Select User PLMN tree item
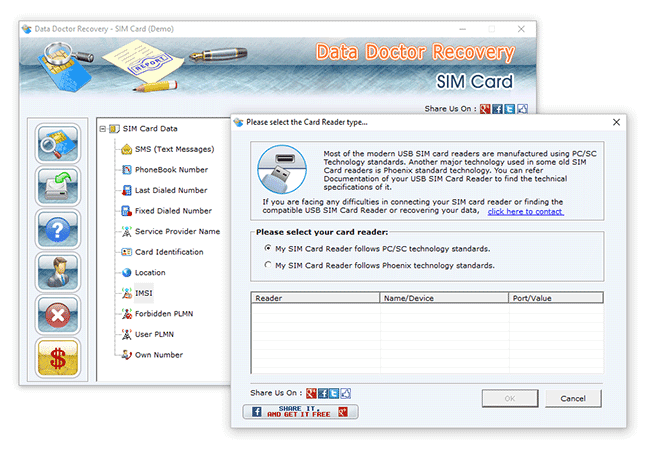 click(x=154, y=334)
